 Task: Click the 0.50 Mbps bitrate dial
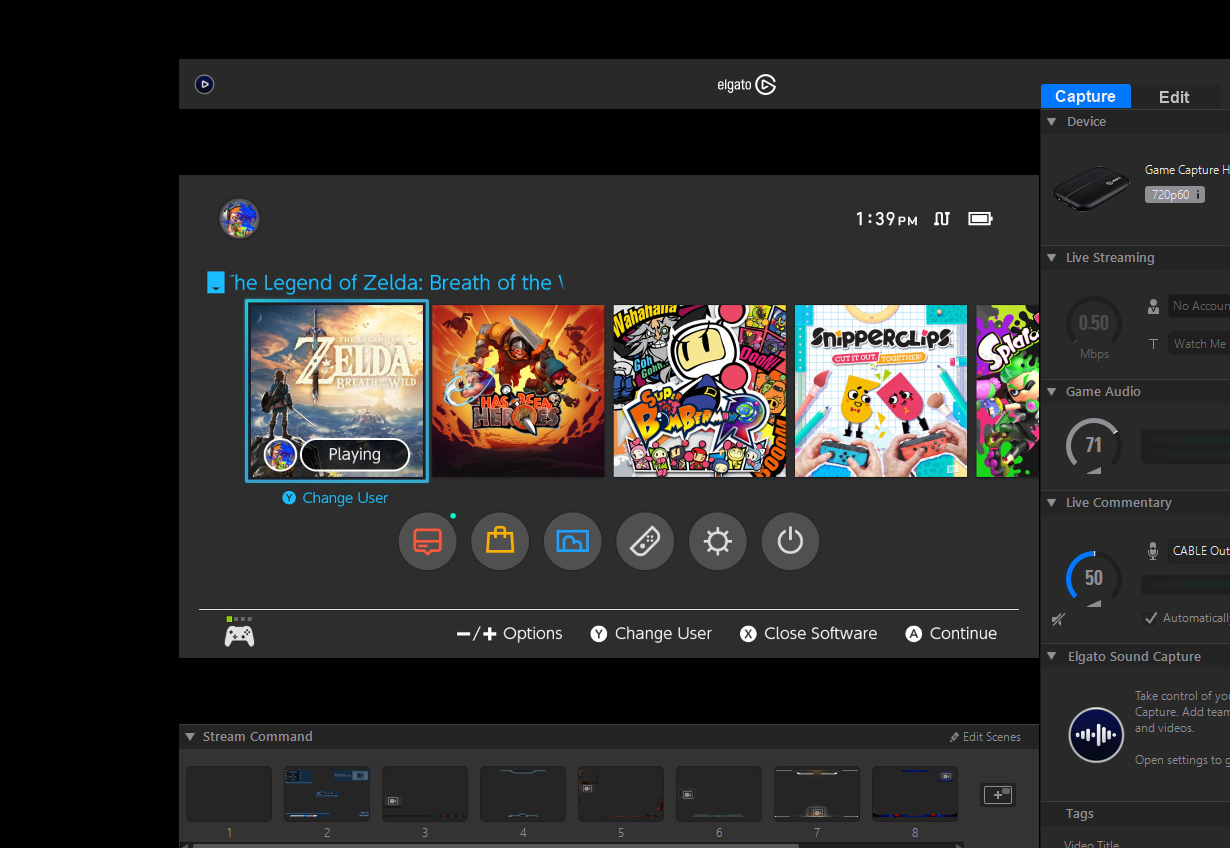[x=1093, y=323]
